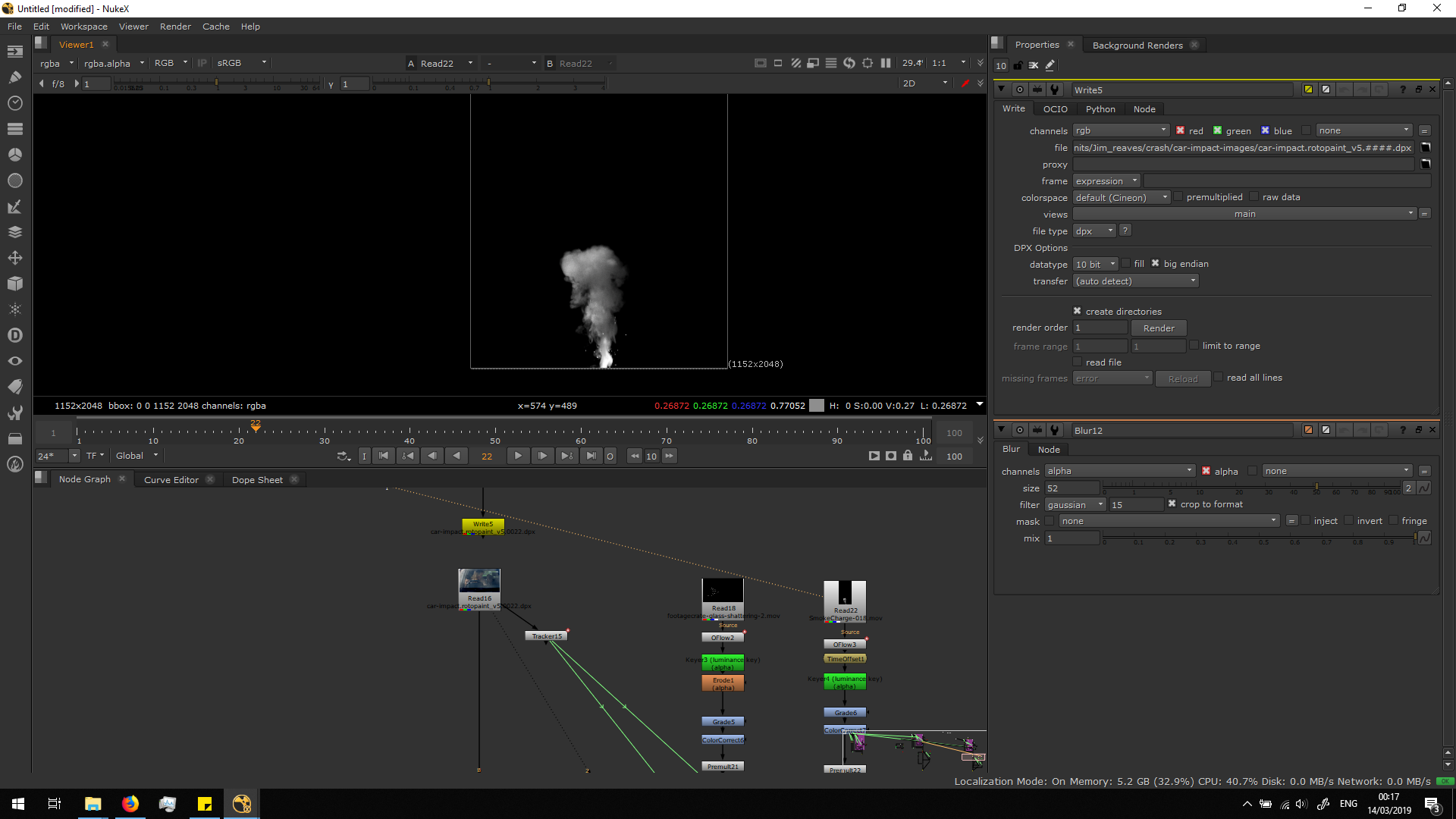Expand the Blur filter gaussian dropdown
1456x819 pixels.
[1075, 505]
